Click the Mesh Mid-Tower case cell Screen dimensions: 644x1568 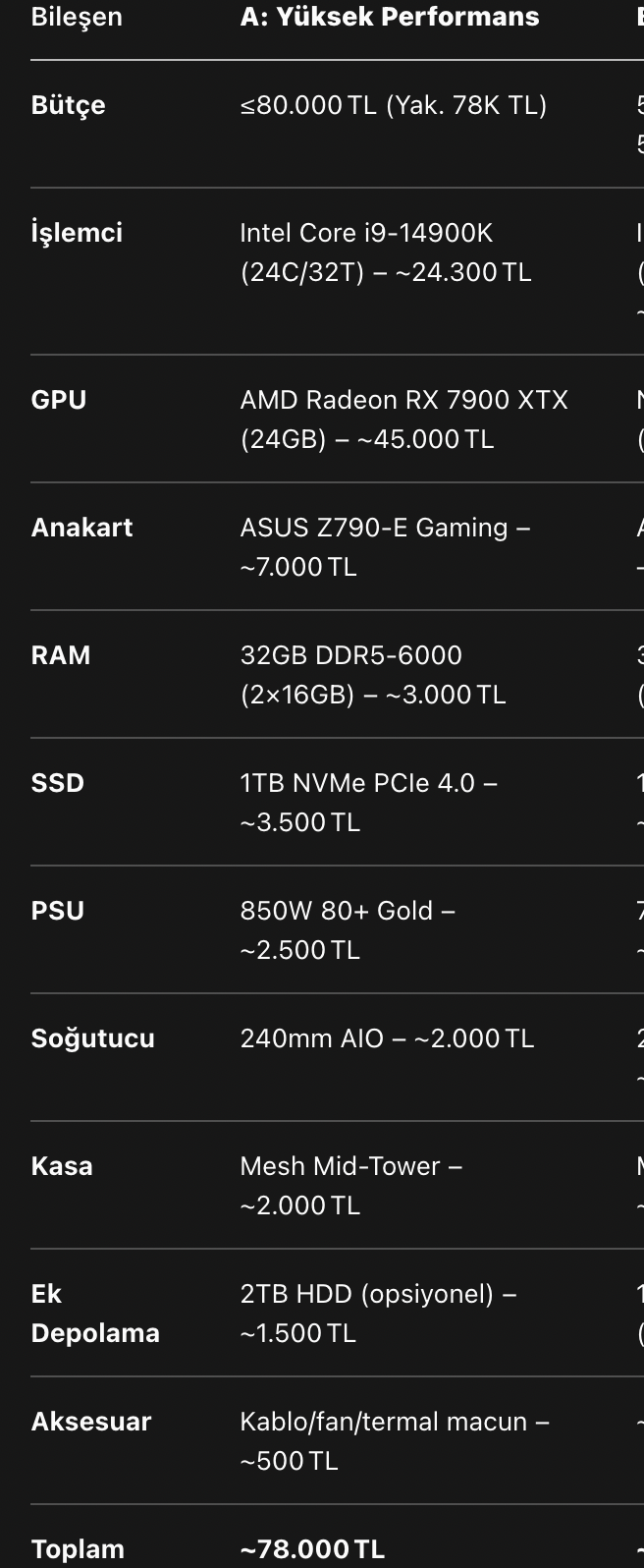click(351, 1186)
